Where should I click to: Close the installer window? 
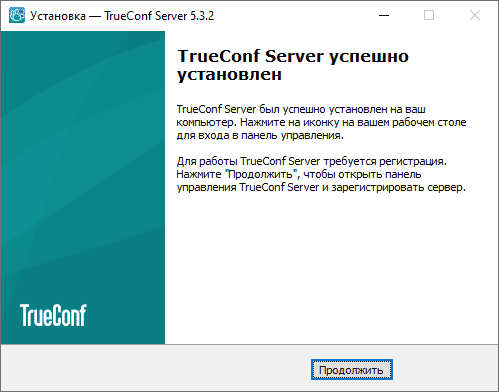(x=475, y=15)
